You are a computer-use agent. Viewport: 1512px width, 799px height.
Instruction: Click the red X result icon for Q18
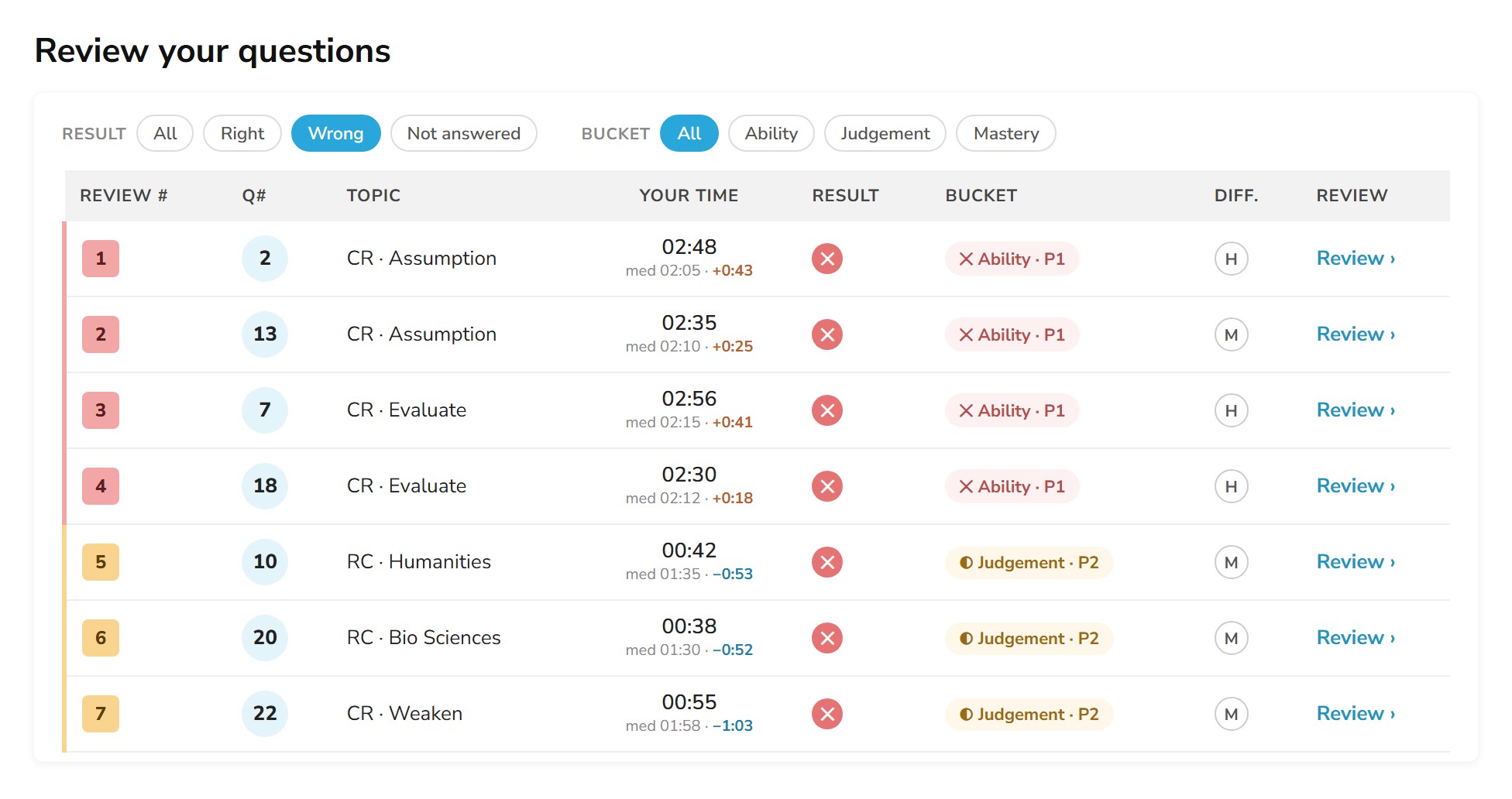(827, 486)
